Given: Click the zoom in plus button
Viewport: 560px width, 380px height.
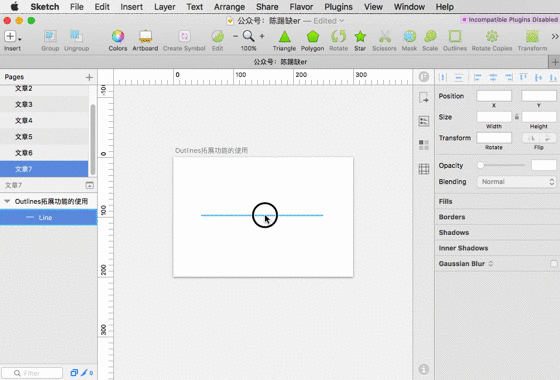Looking at the screenshot, I should click(x=262, y=36).
